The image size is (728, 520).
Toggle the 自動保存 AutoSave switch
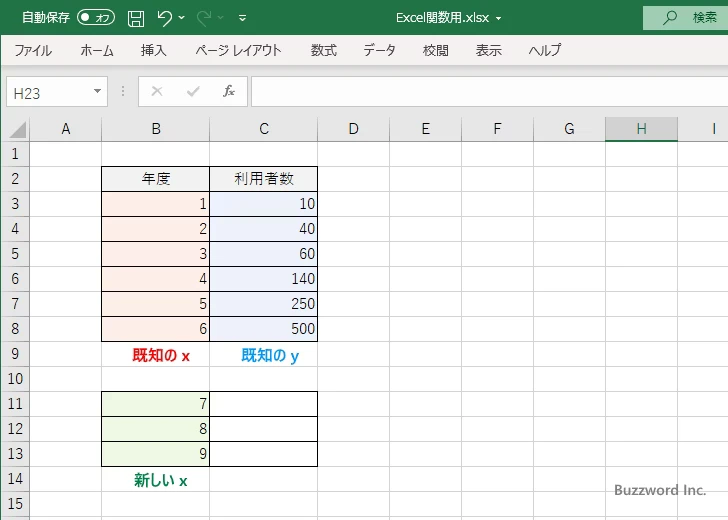click(96, 18)
